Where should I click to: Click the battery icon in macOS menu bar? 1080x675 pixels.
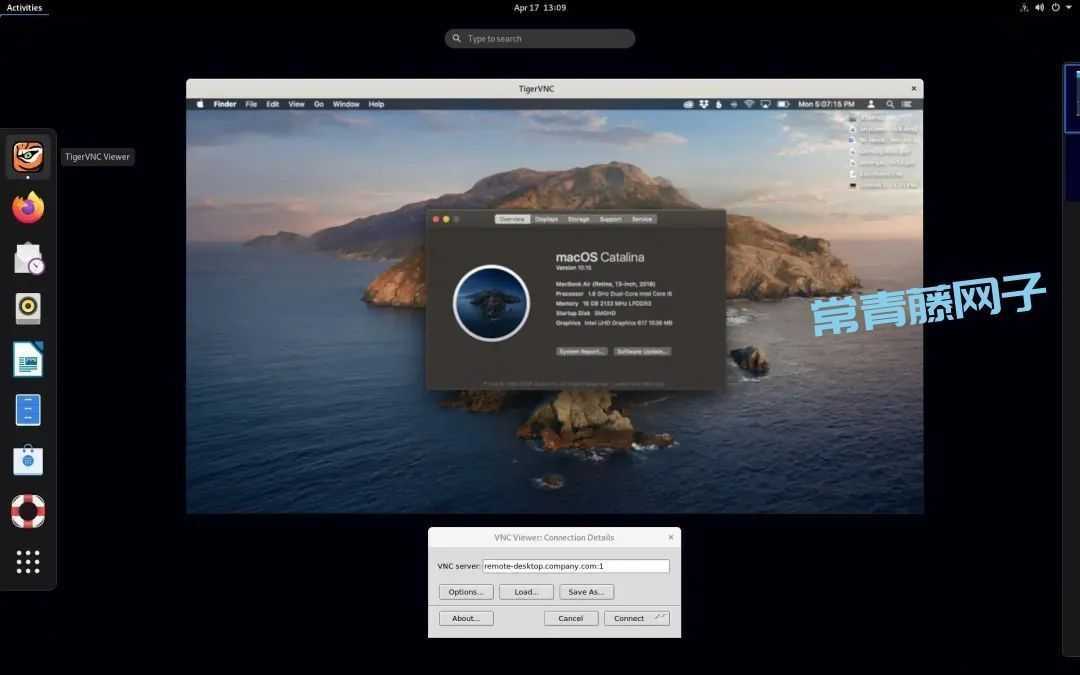click(x=783, y=104)
